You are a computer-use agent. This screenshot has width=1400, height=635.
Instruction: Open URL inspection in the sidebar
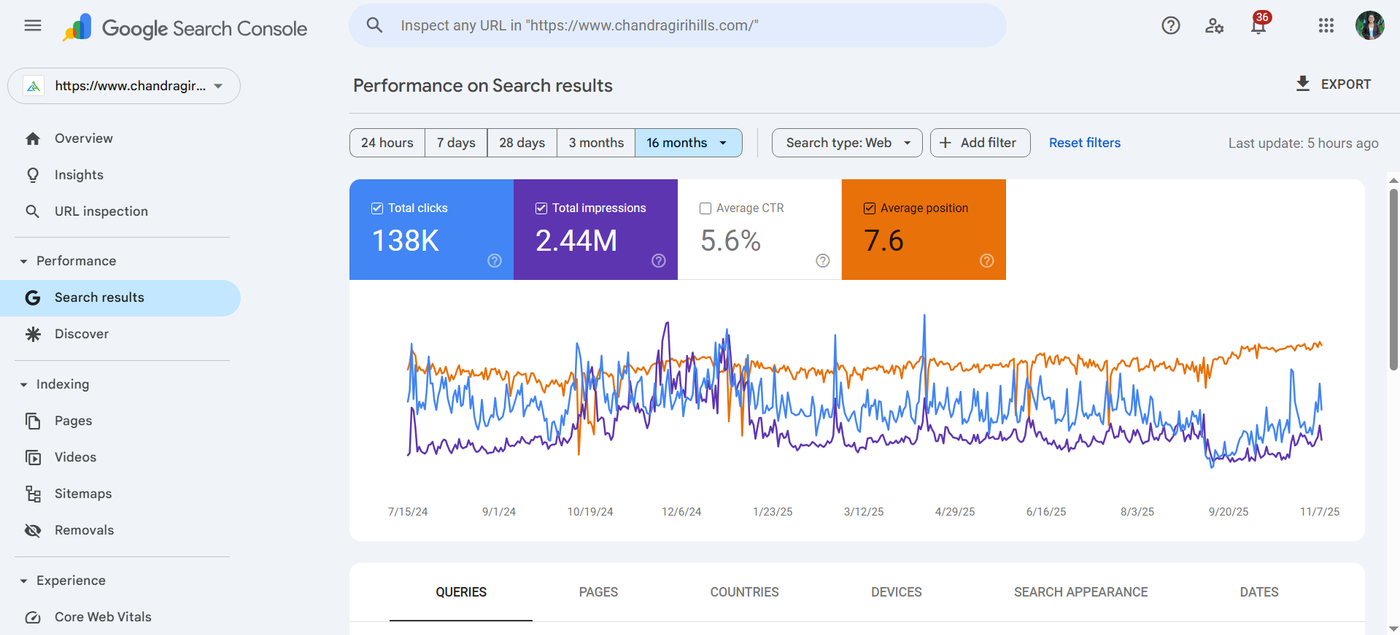pos(120,211)
